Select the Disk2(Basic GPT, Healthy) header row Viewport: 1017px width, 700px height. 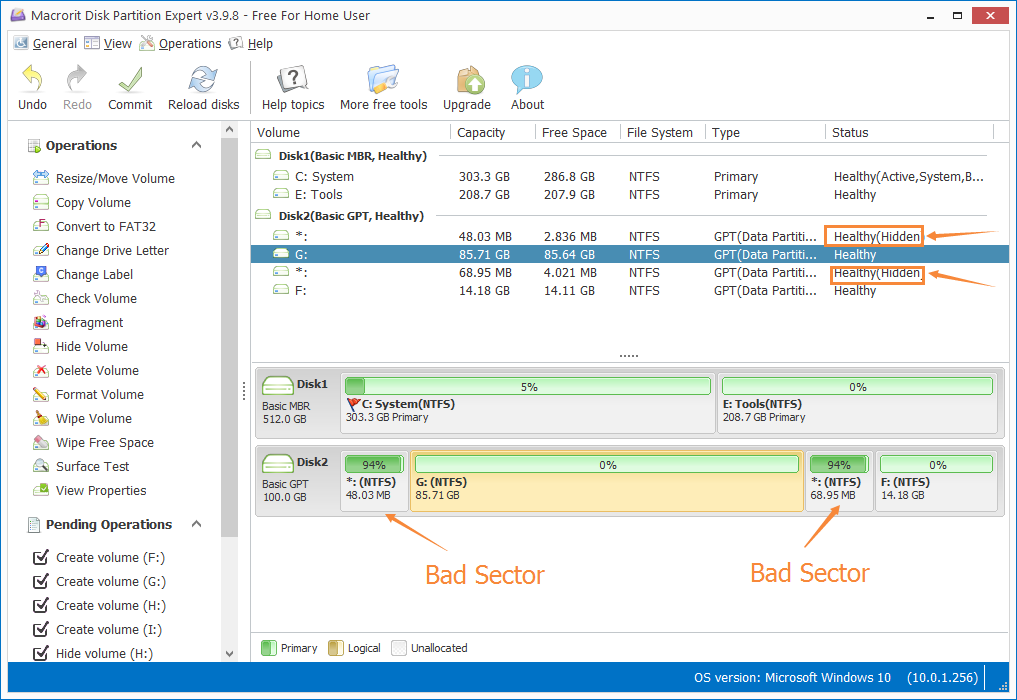(630, 215)
